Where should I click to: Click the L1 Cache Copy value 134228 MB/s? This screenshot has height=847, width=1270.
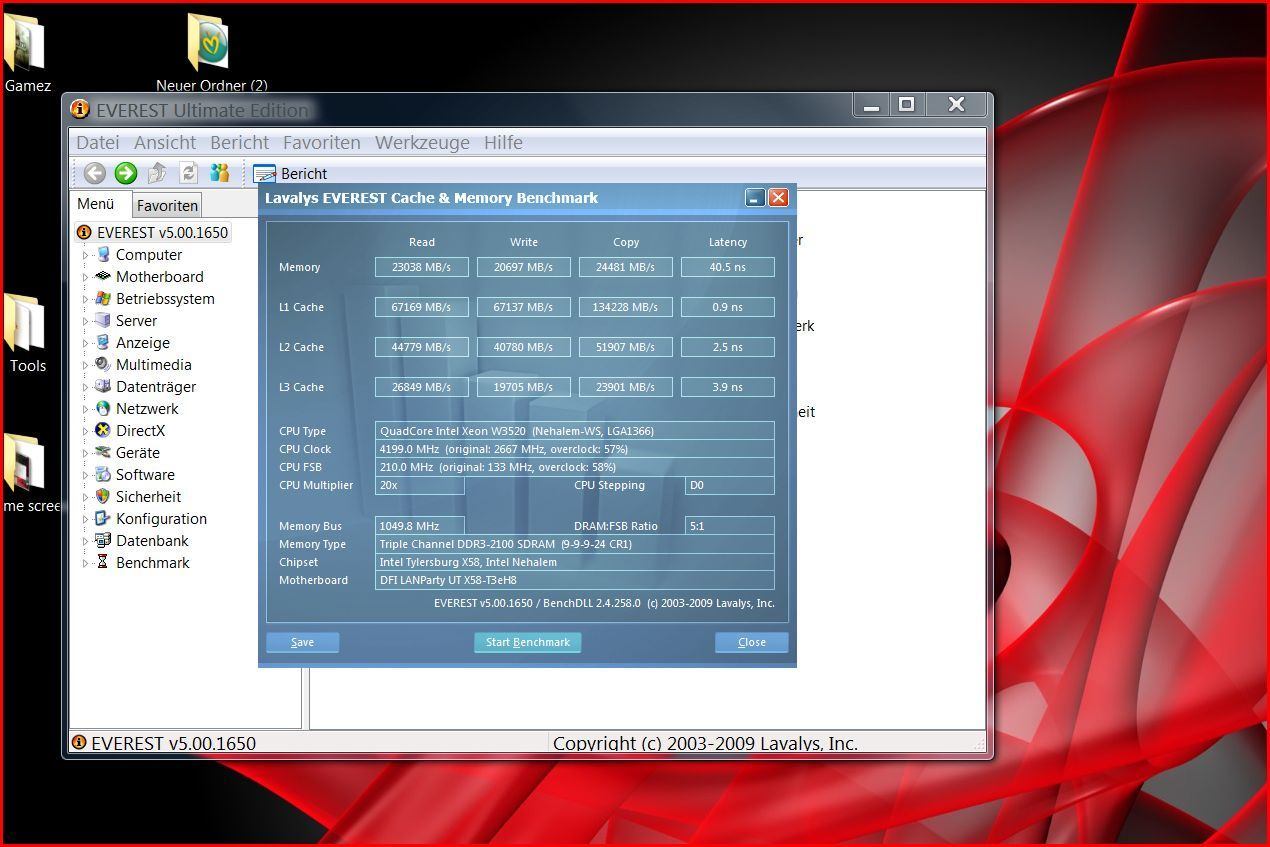pos(625,307)
